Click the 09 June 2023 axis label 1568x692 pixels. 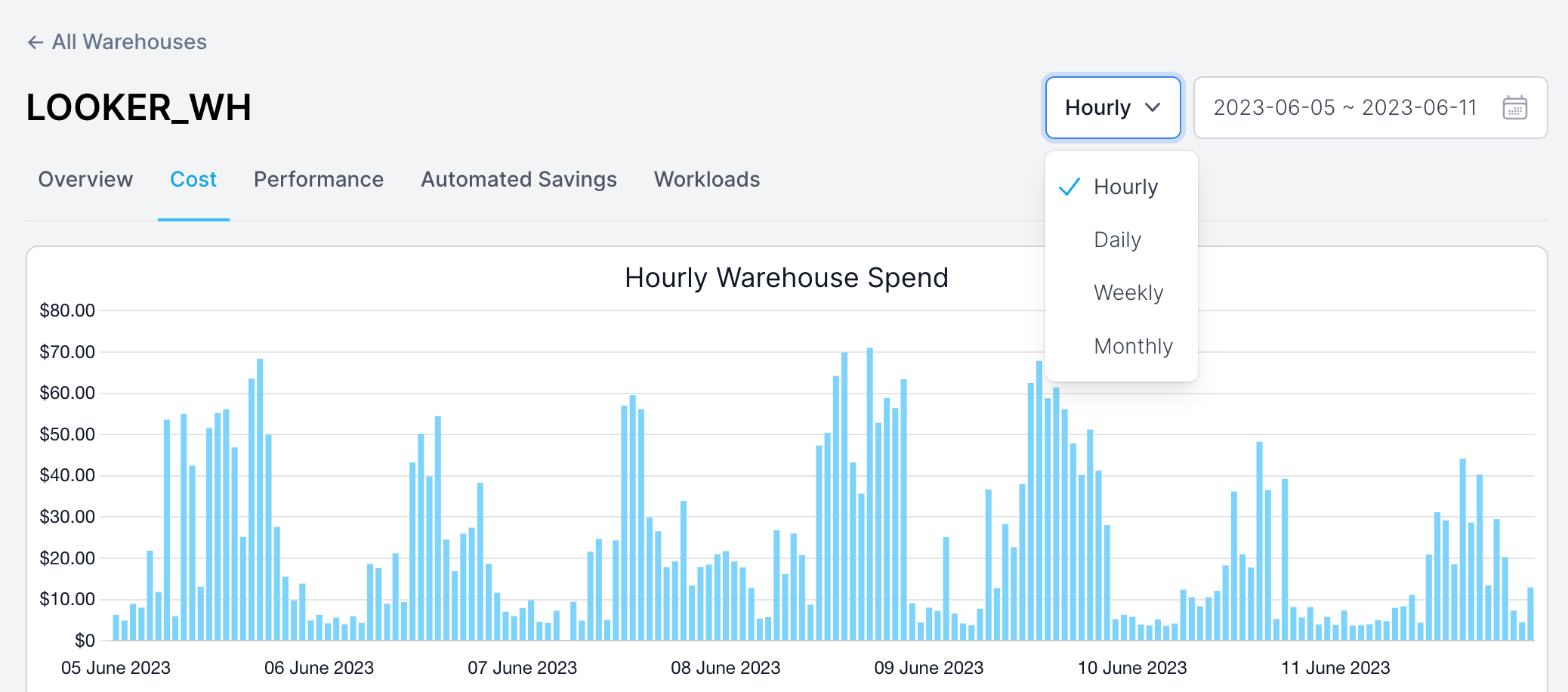pos(928,668)
